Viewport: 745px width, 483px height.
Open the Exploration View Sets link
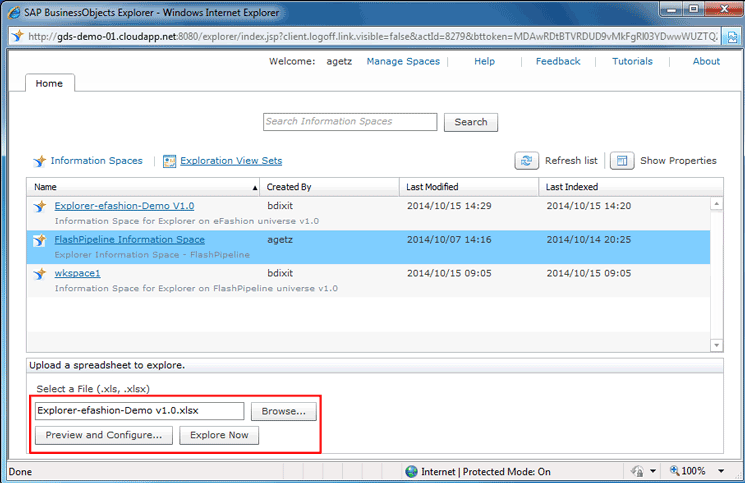coord(231,161)
